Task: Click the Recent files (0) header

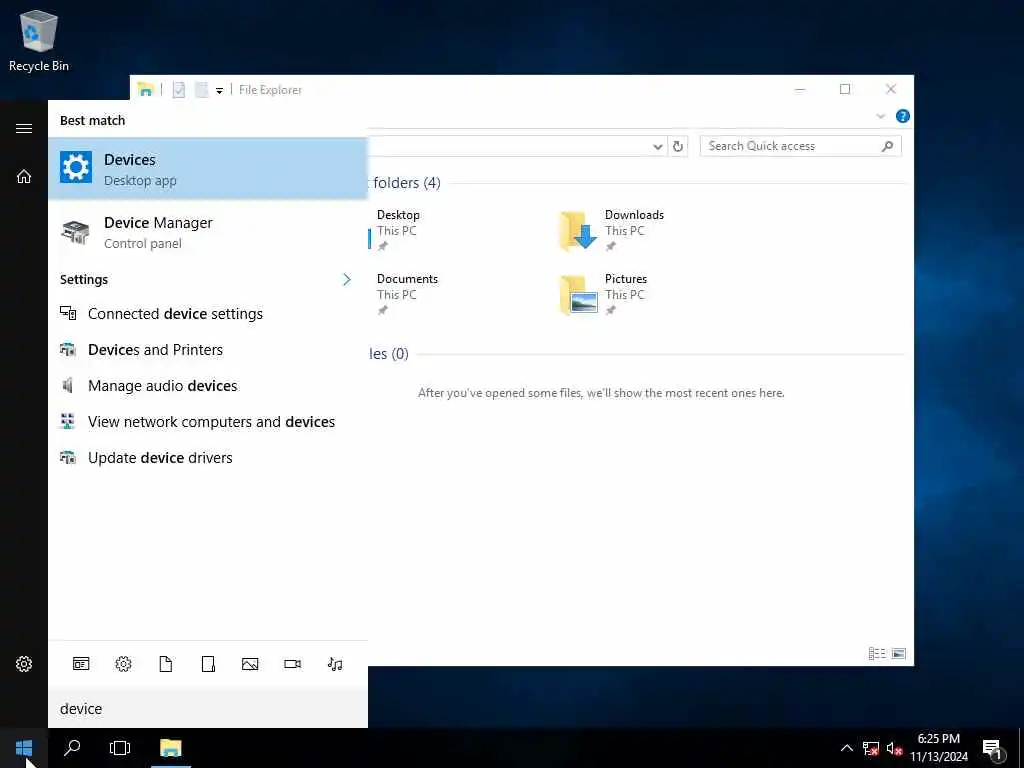Action: (389, 354)
